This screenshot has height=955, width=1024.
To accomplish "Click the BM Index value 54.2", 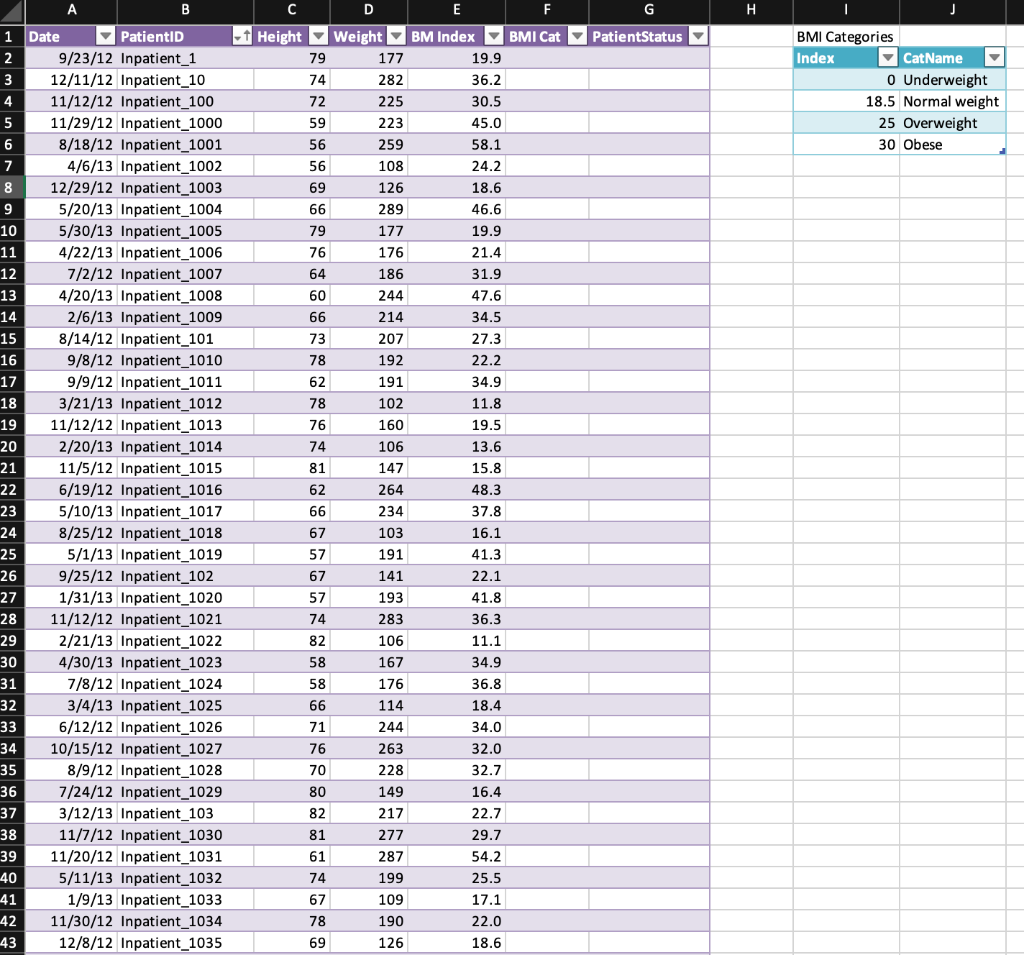I will point(456,856).
